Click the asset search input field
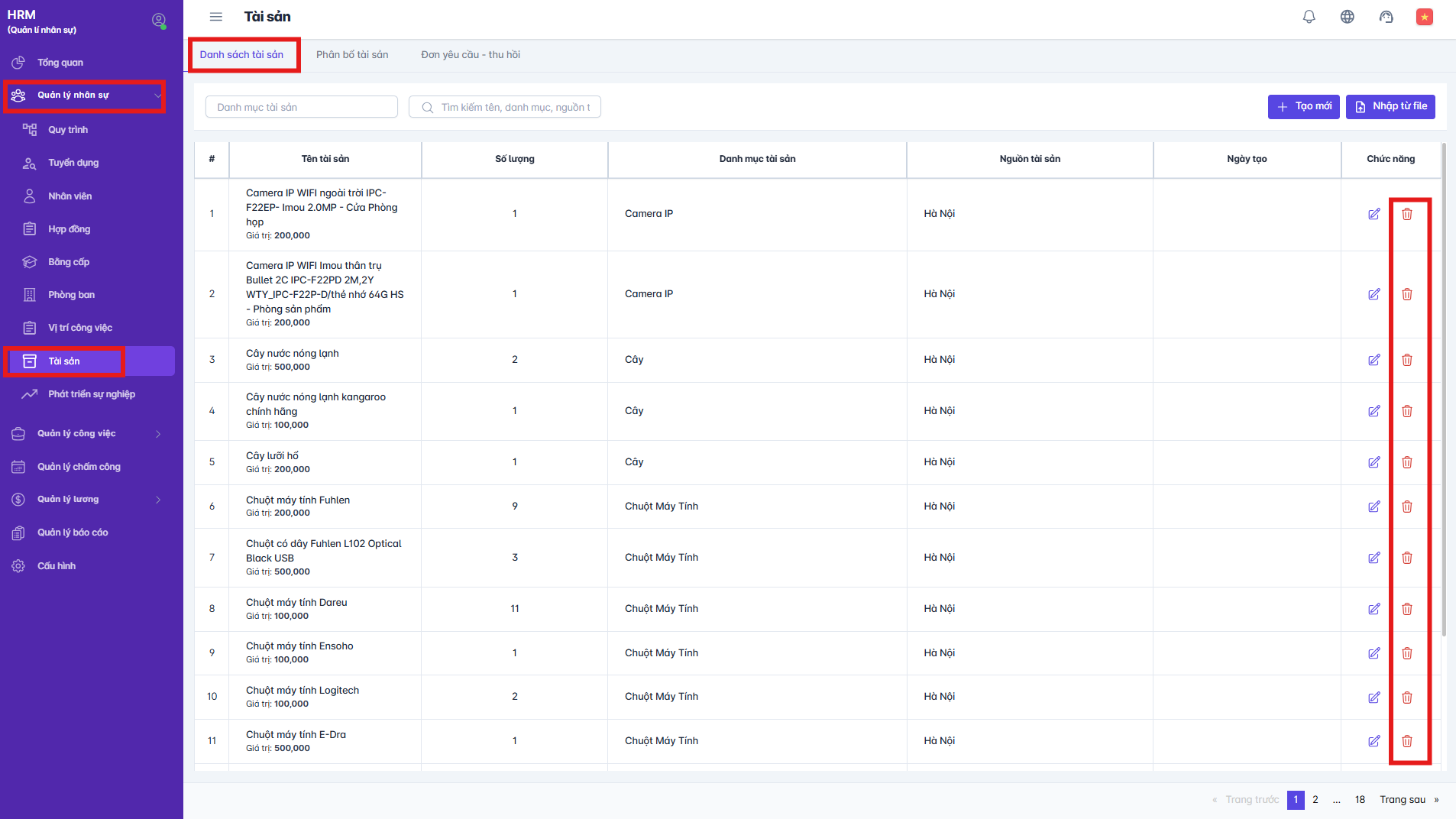This screenshot has height=819, width=1456. coord(513,107)
